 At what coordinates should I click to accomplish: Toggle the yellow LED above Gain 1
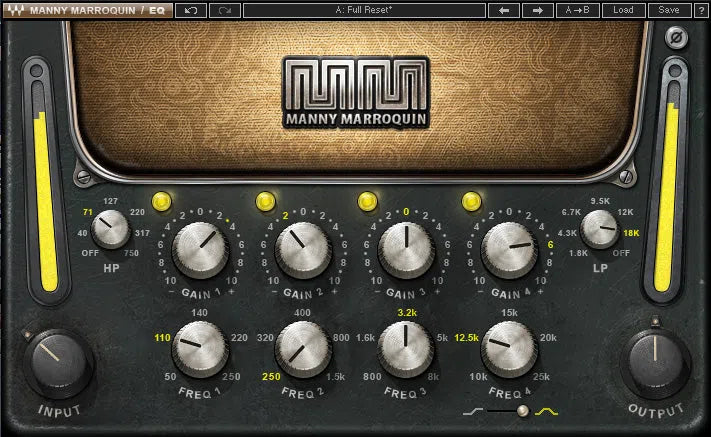point(162,202)
